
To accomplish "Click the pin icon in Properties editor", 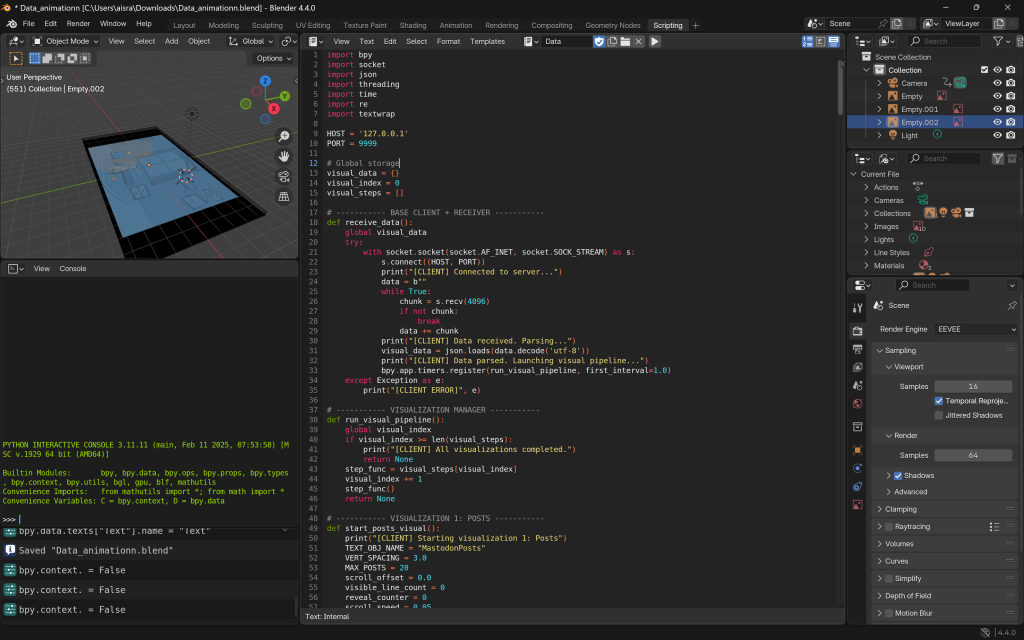I will pos(1012,306).
